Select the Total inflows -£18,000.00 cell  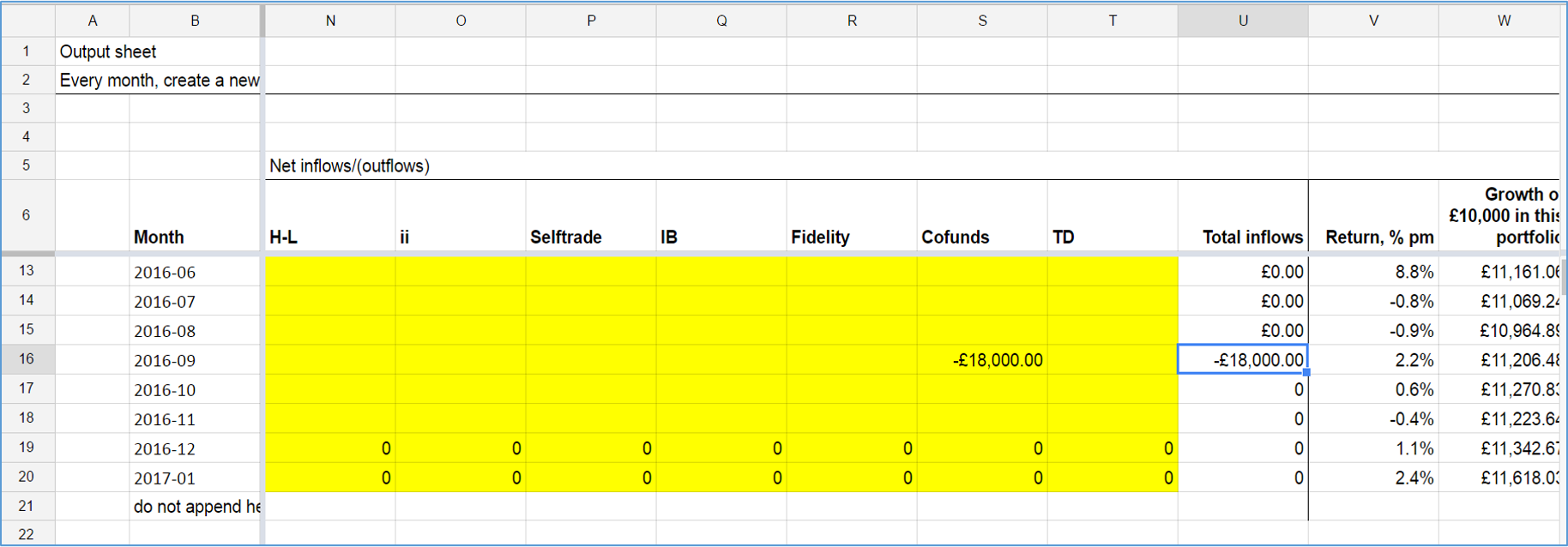(1242, 360)
